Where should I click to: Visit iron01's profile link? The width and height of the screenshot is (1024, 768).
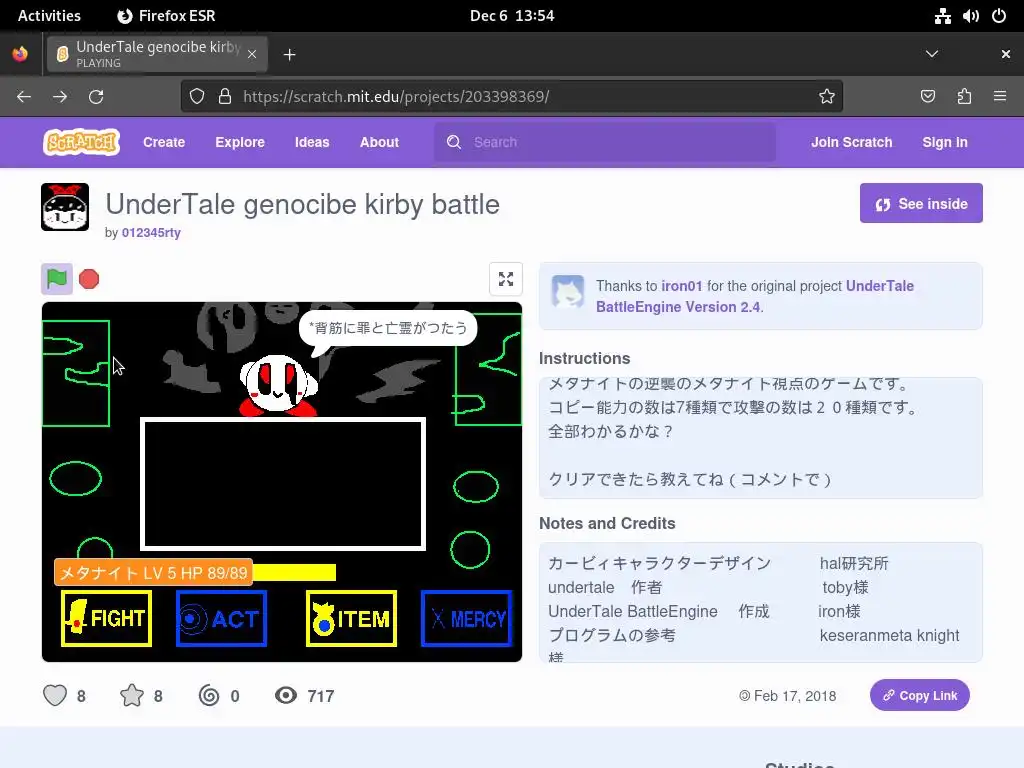click(x=681, y=286)
